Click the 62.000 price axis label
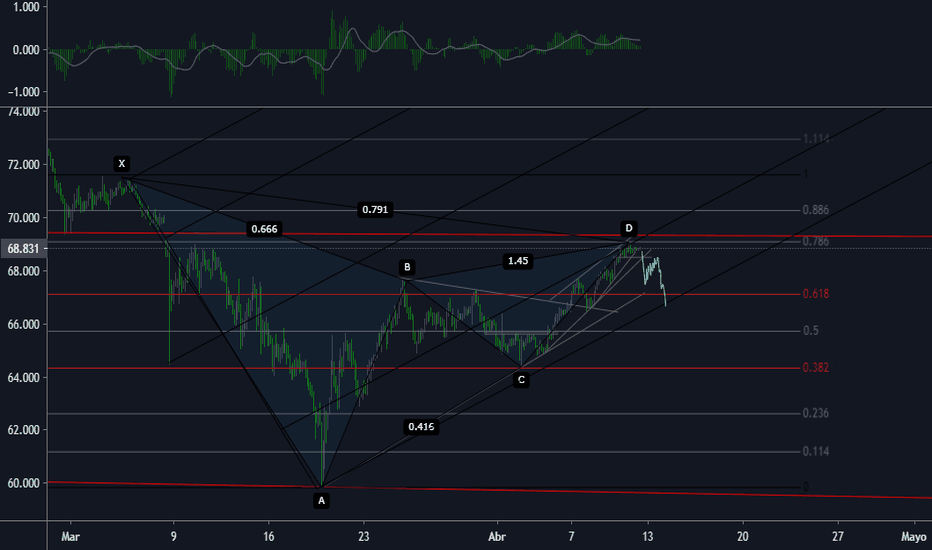This screenshot has width=932, height=550. click(x=24, y=430)
